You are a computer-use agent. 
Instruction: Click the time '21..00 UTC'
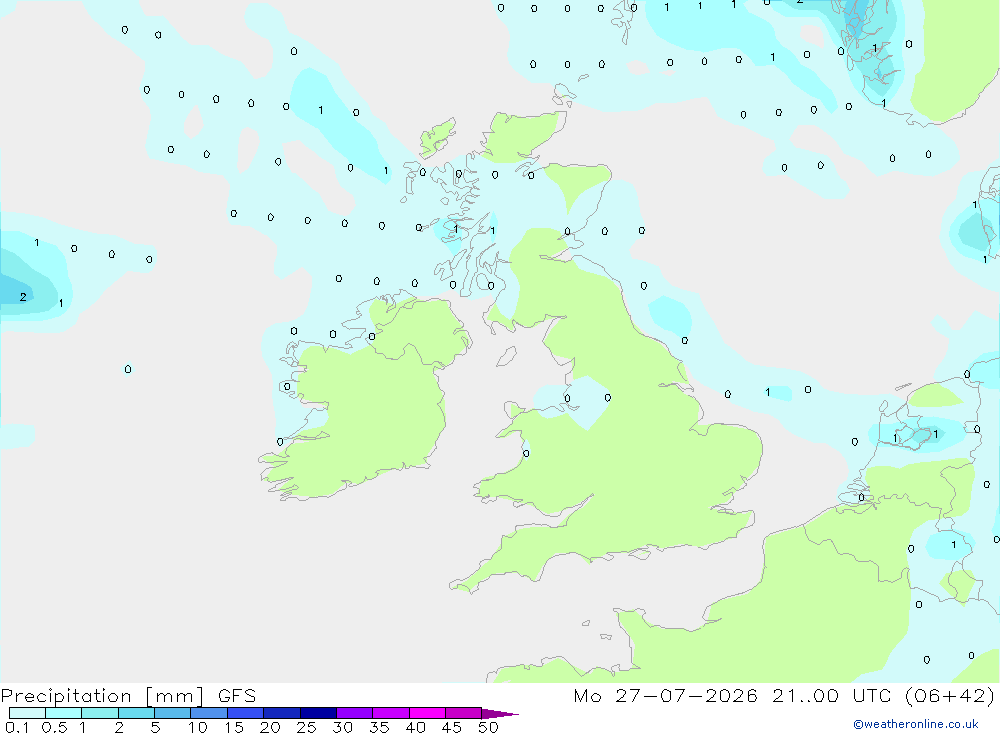[832, 695]
